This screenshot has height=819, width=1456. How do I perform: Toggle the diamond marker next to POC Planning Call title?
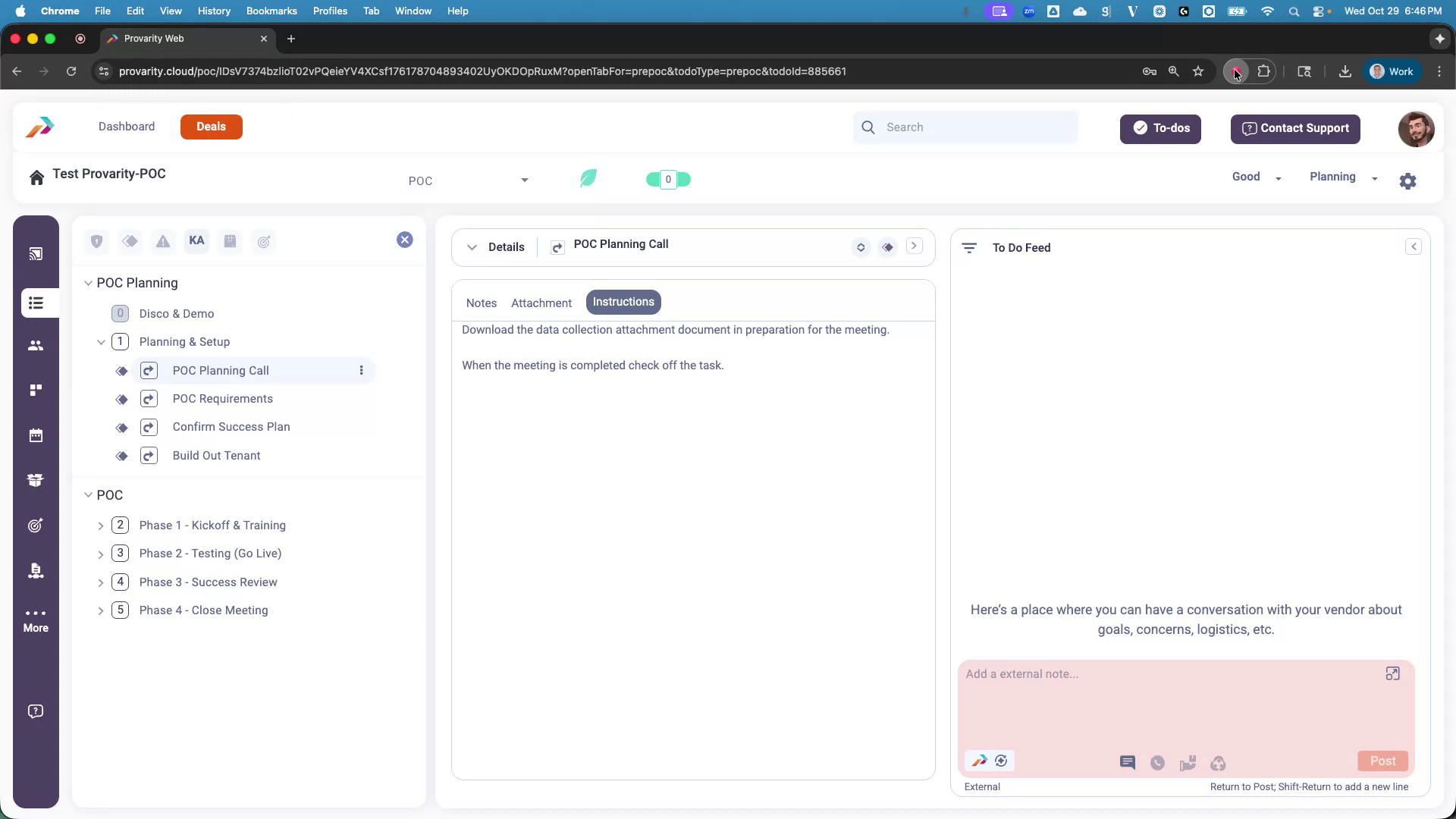pos(887,247)
